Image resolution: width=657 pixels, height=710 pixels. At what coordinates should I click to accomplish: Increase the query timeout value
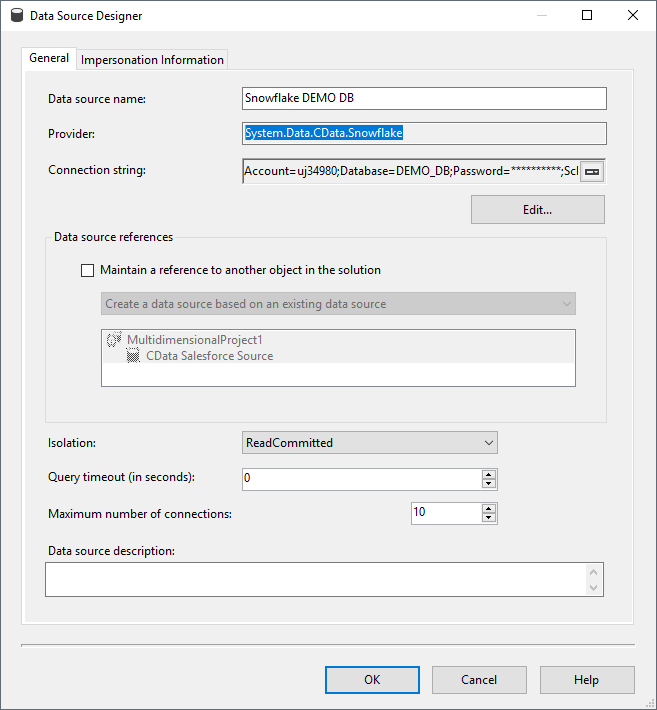coord(489,474)
